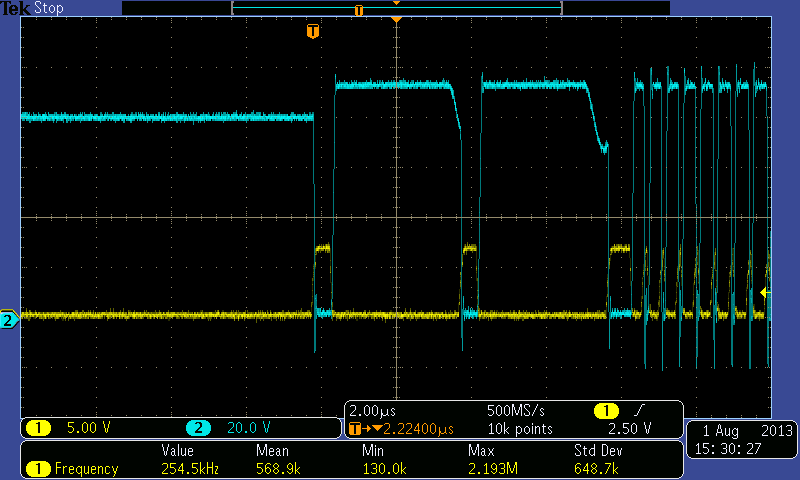Click the 10k points record length
Image resolution: width=800 pixels, height=480 pixels.
coord(520,429)
